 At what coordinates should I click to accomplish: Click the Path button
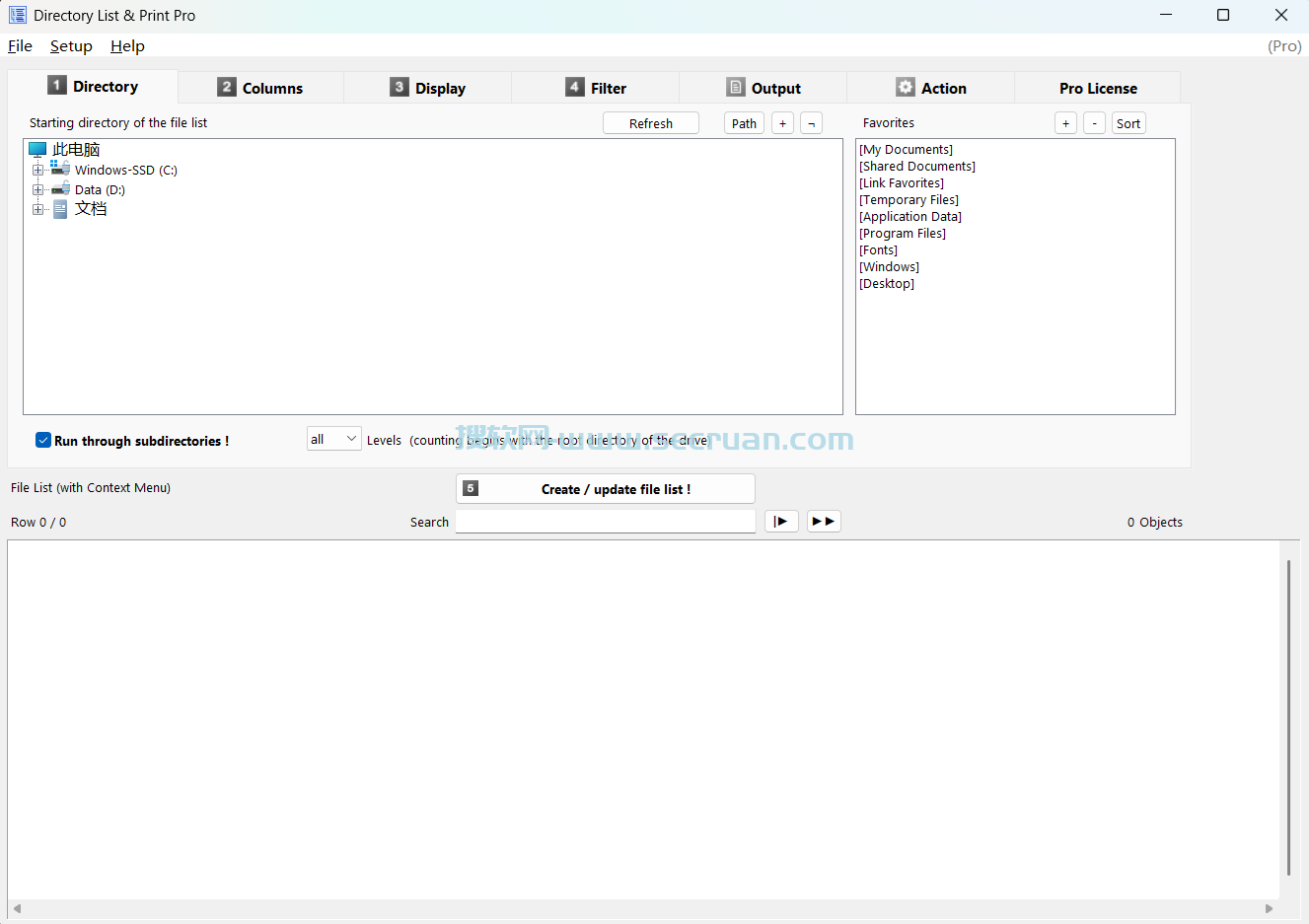tap(744, 123)
